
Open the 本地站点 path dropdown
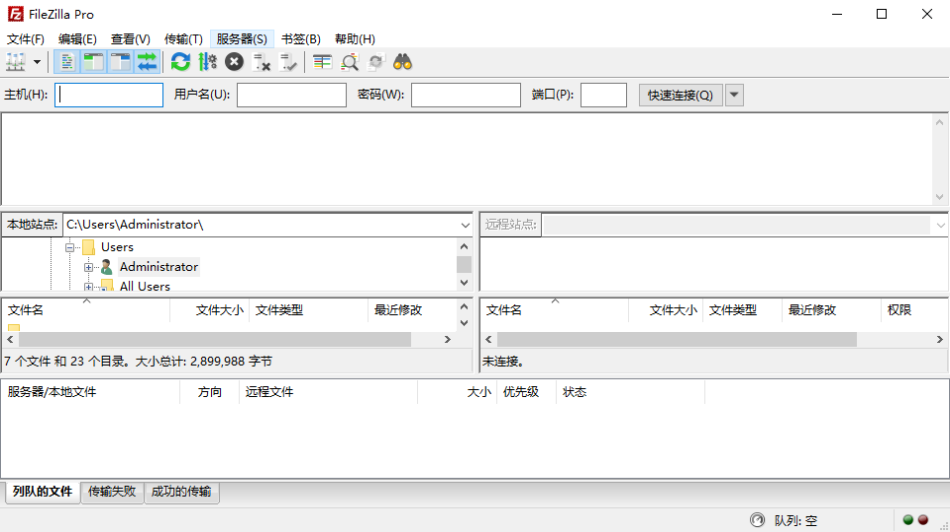[465, 225]
